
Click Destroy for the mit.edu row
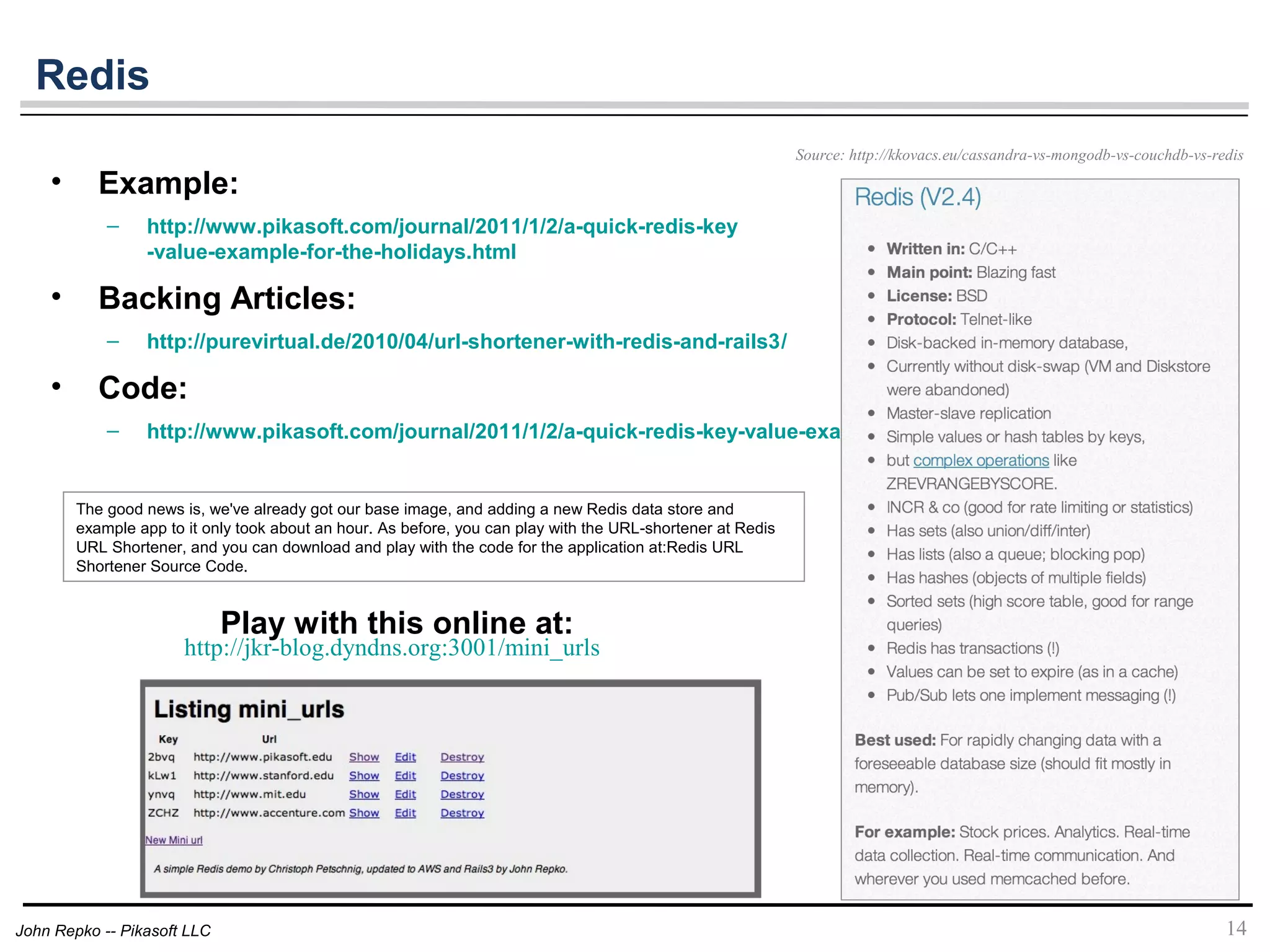(x=462, y=794)
